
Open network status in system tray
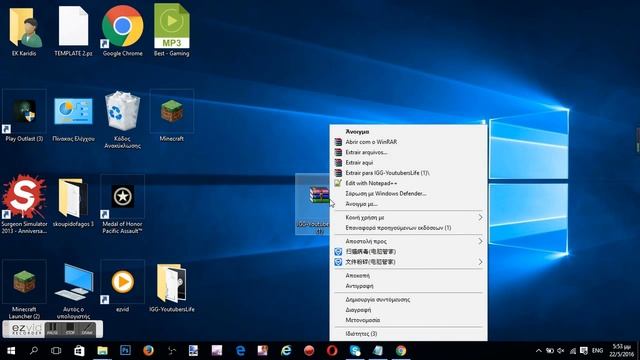click(x=573, y=351)
